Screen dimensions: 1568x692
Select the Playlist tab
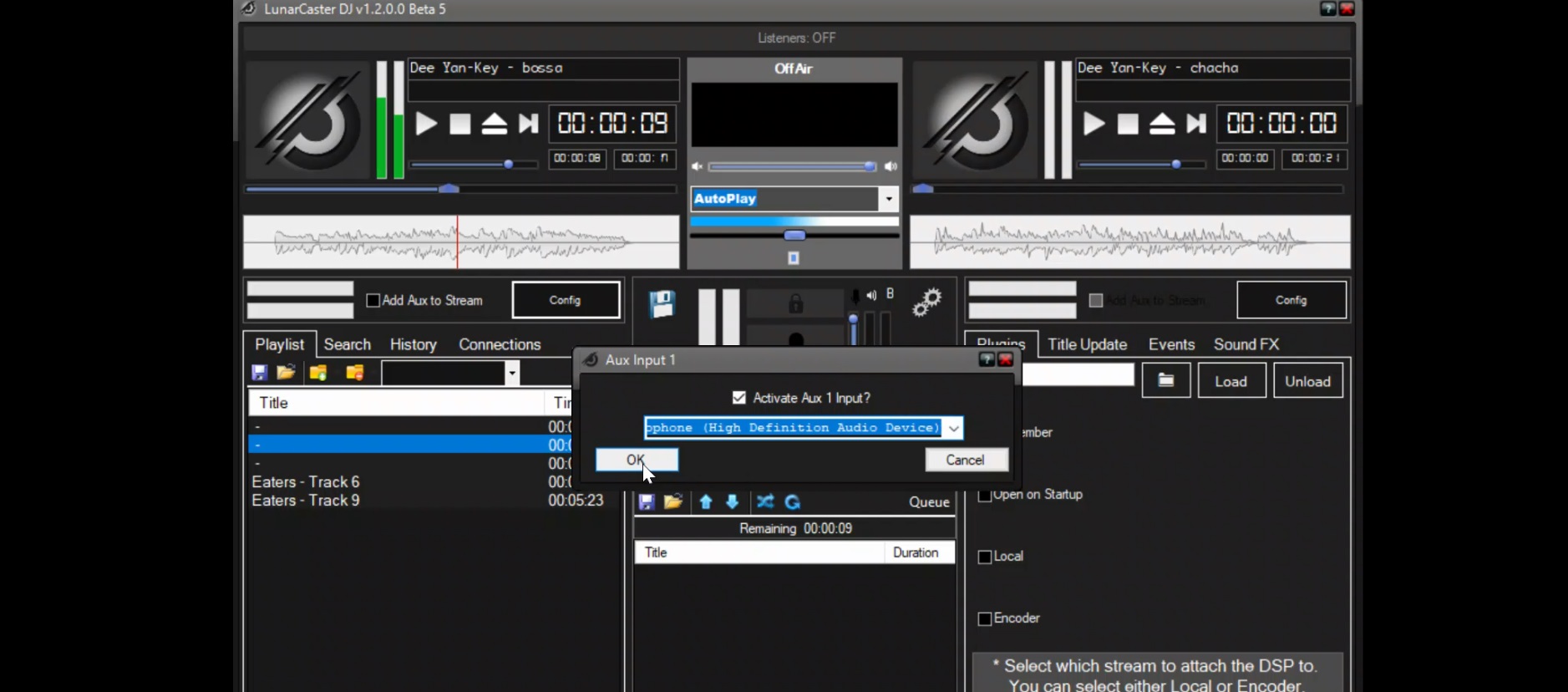click(x=279, y=344)
